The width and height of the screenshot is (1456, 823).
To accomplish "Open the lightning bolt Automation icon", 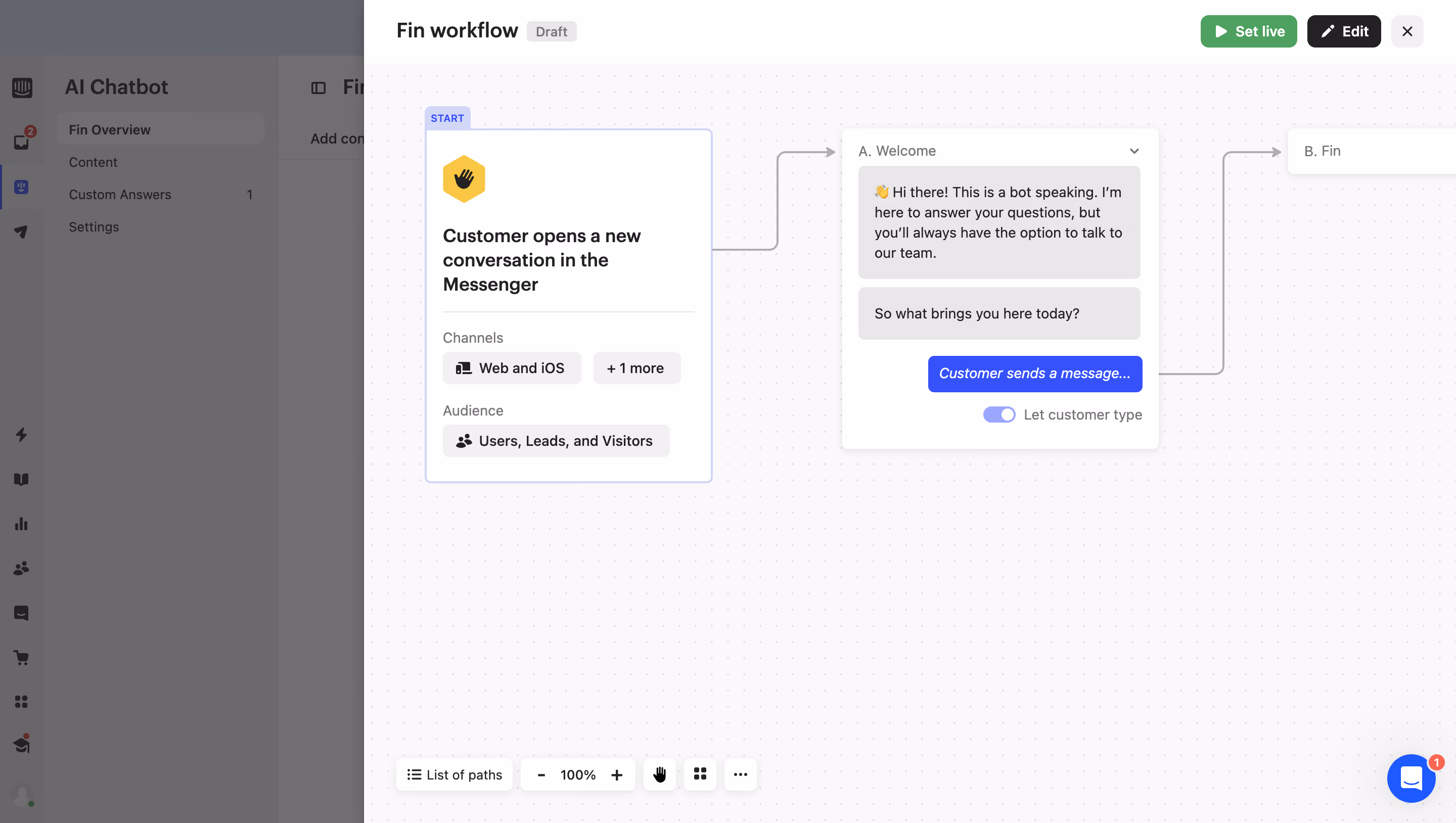I will (21, 435).
